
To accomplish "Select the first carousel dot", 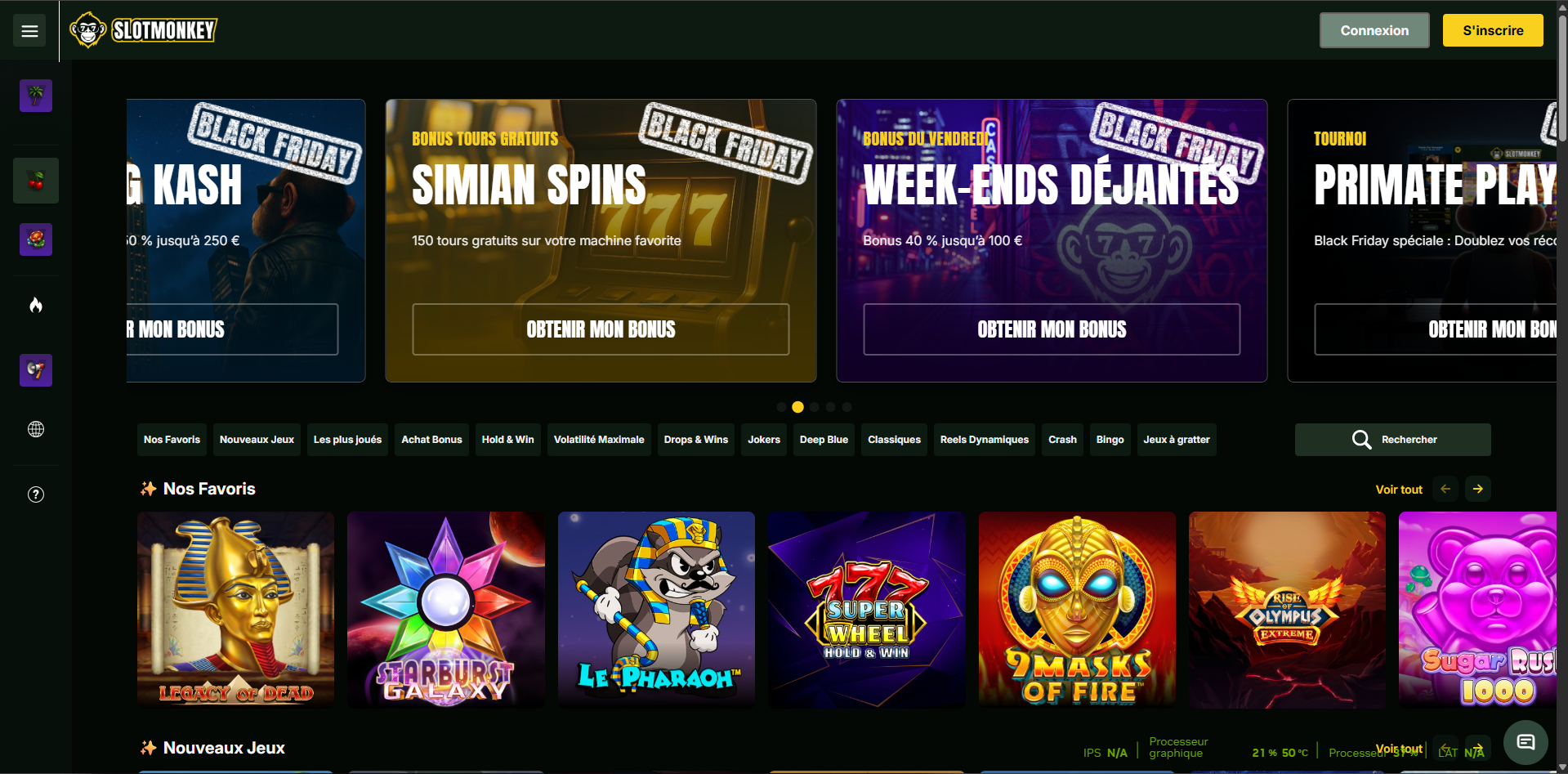I will [781, 407].
